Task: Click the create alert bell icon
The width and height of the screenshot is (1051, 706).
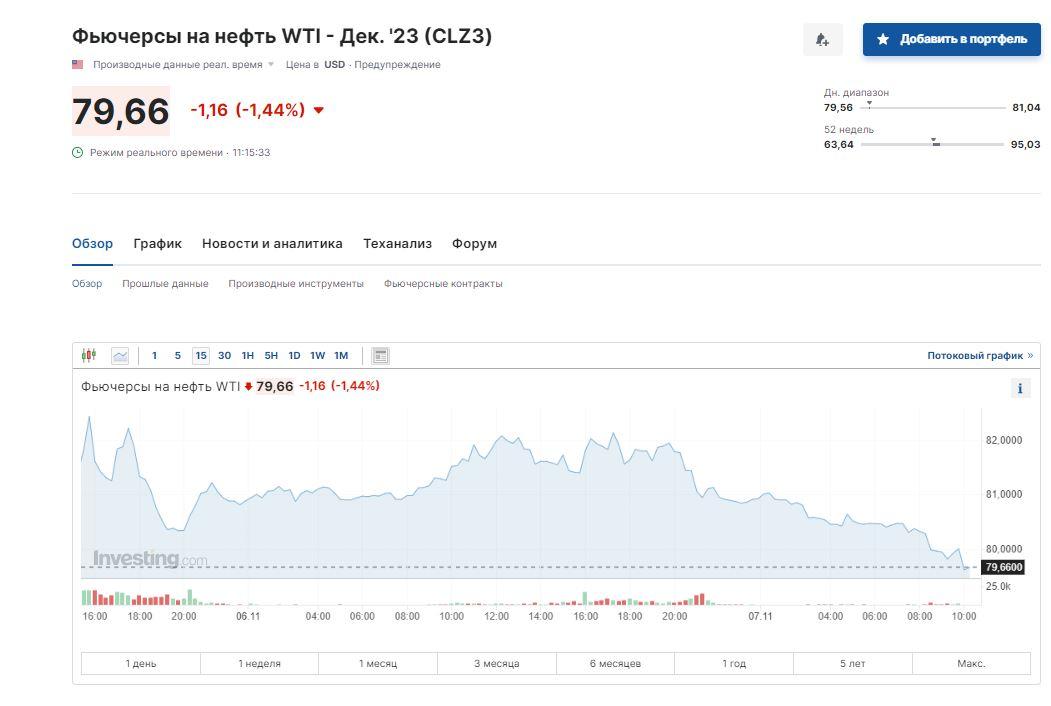Action: [822, 40]
